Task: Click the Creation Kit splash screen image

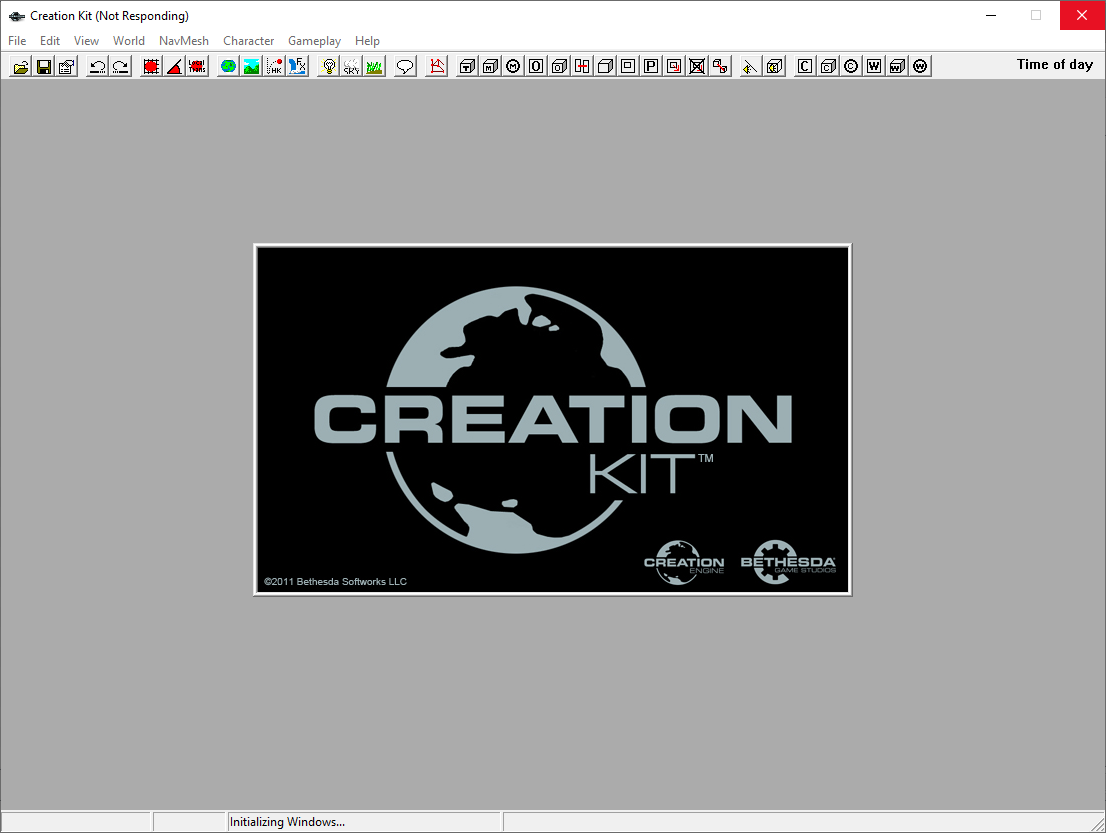Action: coord(552,420)
